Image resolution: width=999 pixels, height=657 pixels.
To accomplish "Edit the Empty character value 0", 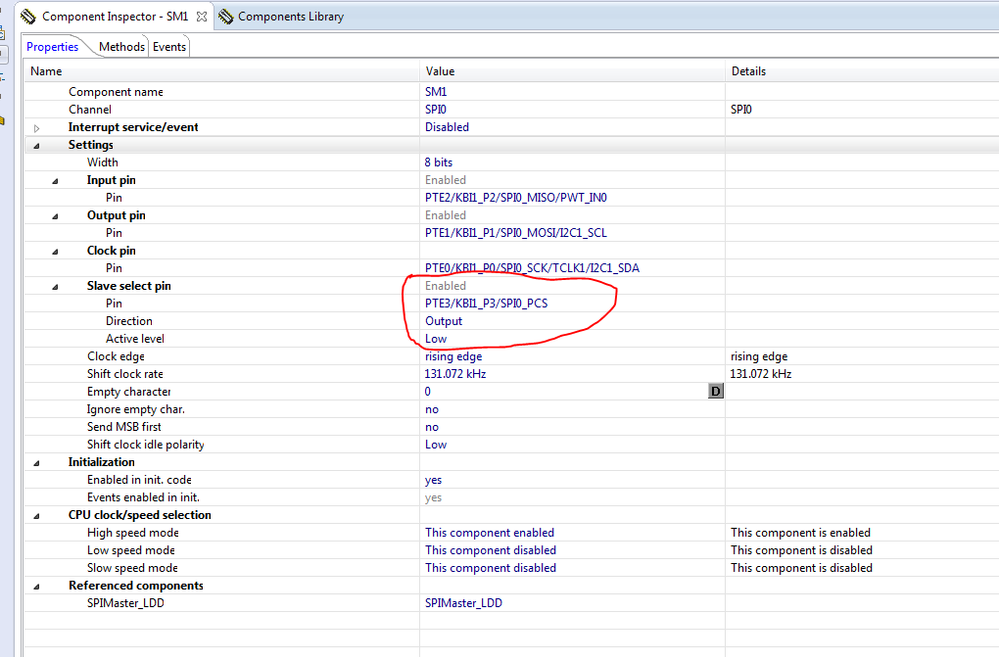I will click(428, 391).
